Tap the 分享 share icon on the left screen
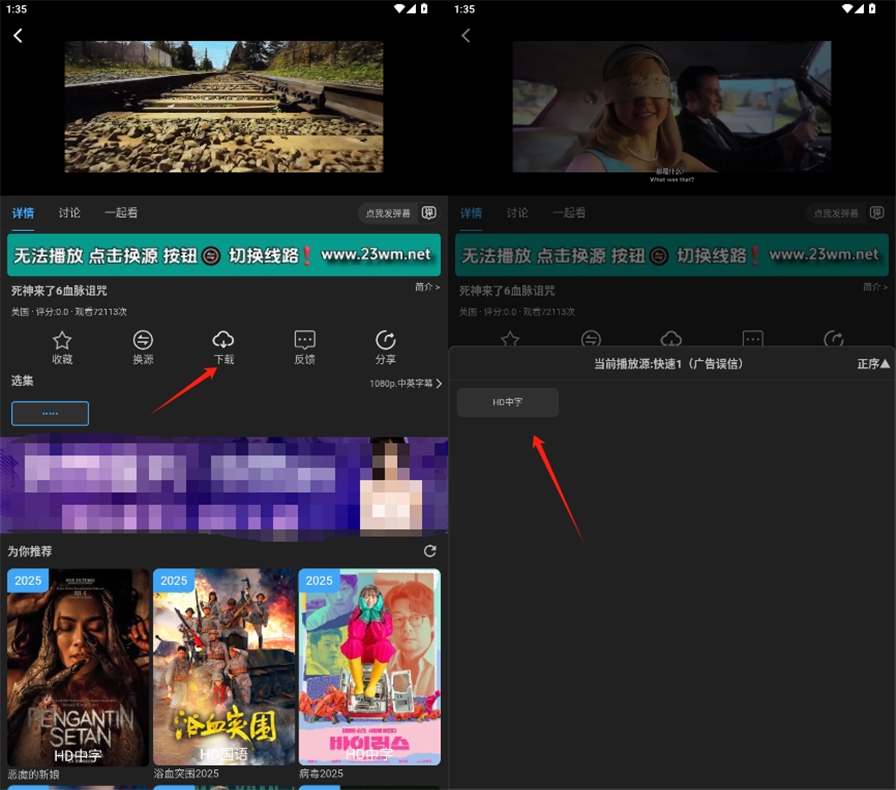This screenshot has width=896, height=790. (x=386, y=340)
